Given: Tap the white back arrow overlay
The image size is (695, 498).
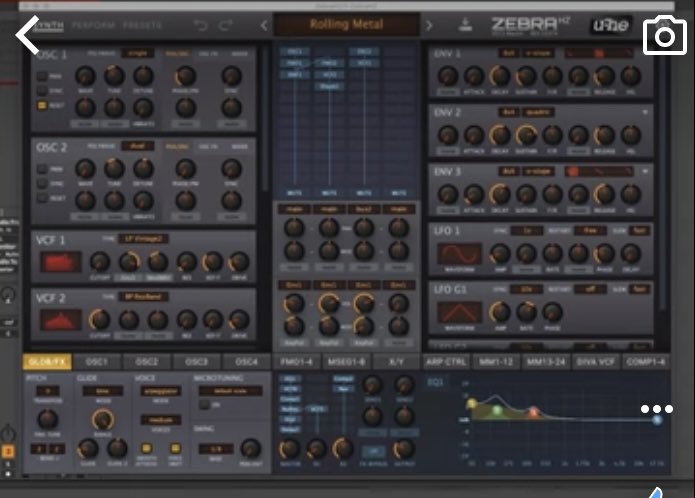Looking at the screenshot, I should (x=27, y=35).
